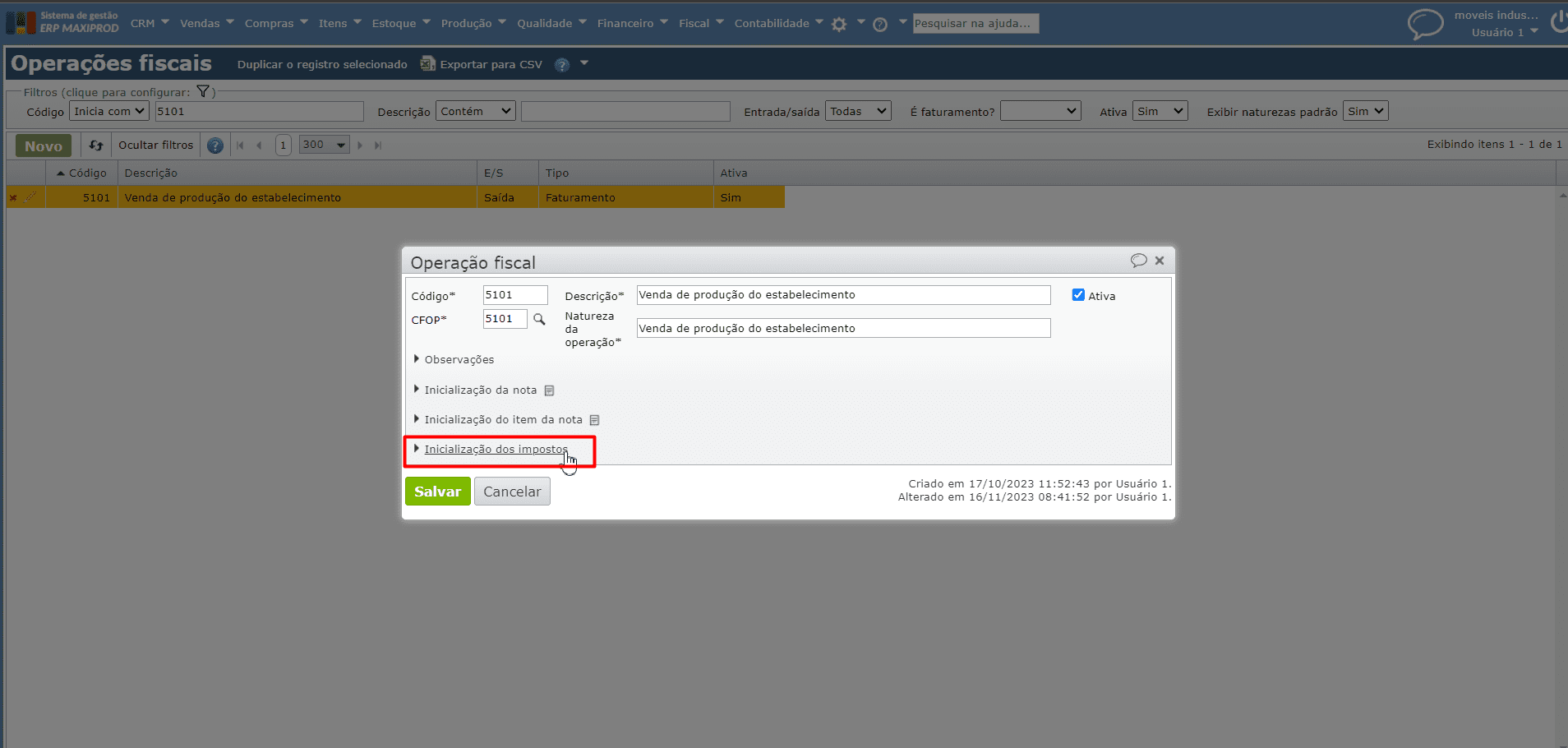Open the Ativa filter 'Sim' dropdown
The height and width of the screenshot is (748, 1568).
[x=1160, y=111]
